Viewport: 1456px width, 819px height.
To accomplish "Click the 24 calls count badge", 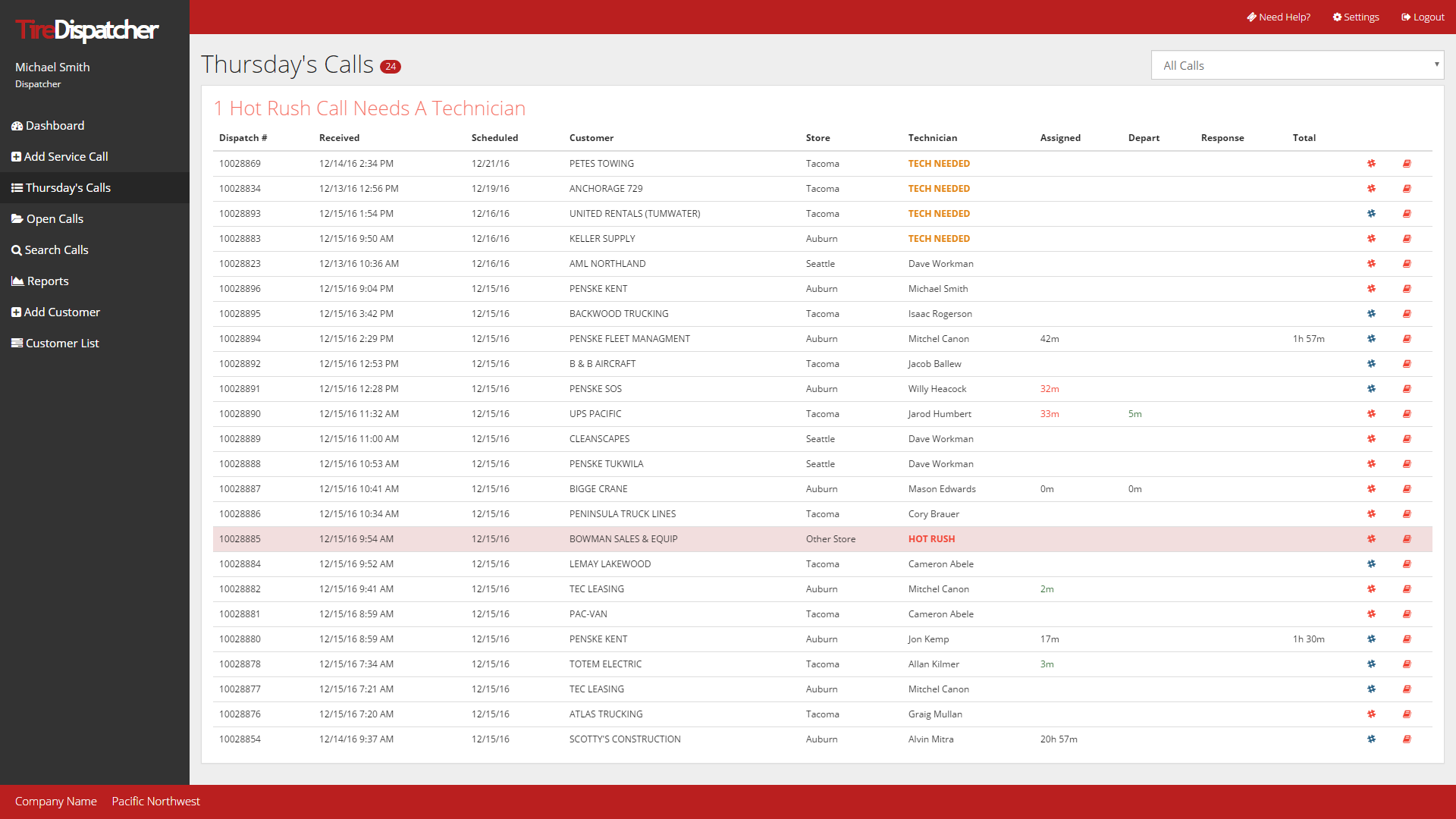I will 391,67.
